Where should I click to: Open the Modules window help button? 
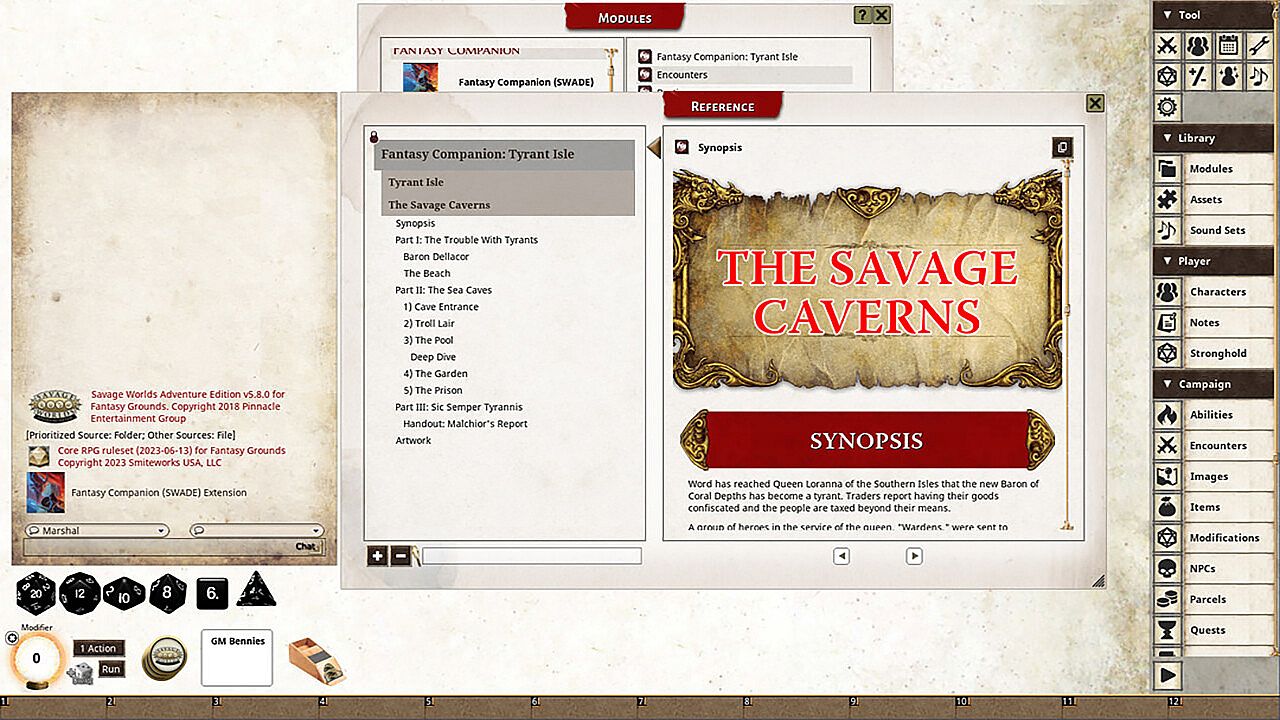[x=862, y=15]
